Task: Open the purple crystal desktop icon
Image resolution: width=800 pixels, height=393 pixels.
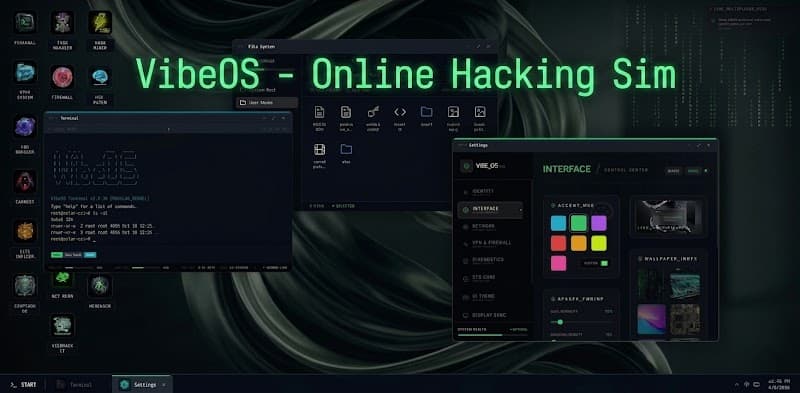Action: 25,127
